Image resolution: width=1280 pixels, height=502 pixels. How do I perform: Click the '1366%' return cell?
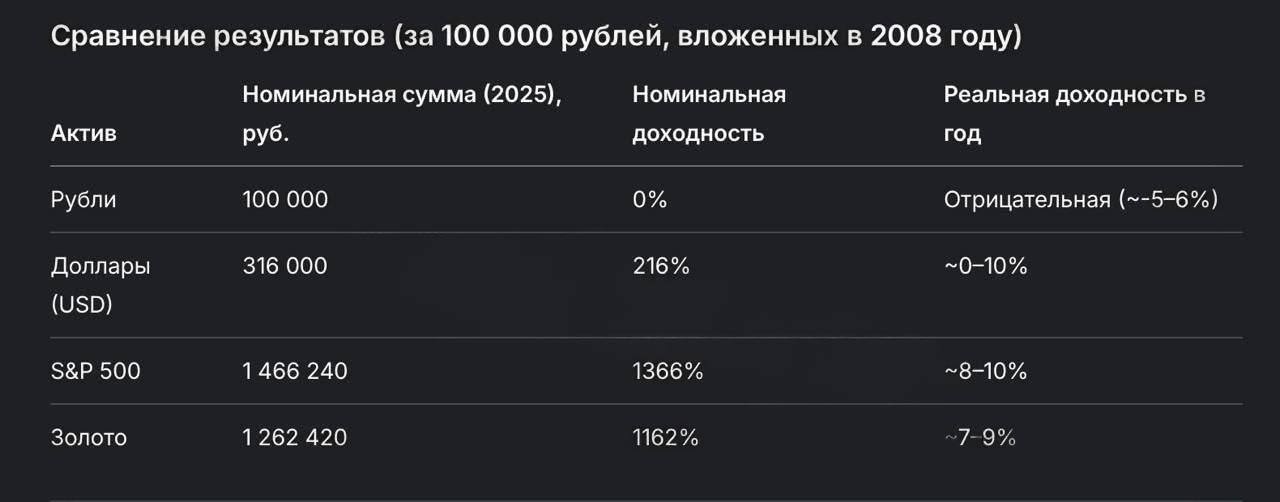(x=668, y=371)
